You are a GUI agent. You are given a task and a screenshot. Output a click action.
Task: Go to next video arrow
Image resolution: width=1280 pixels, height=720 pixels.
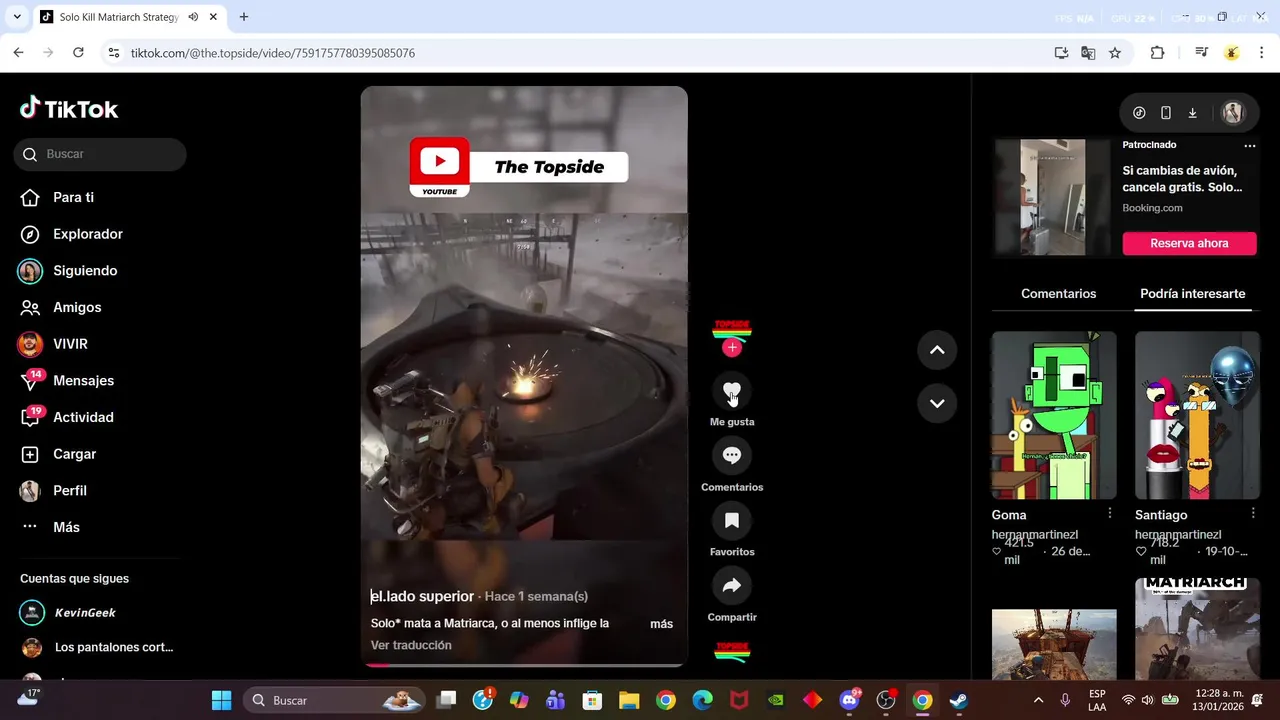point(937,403)
